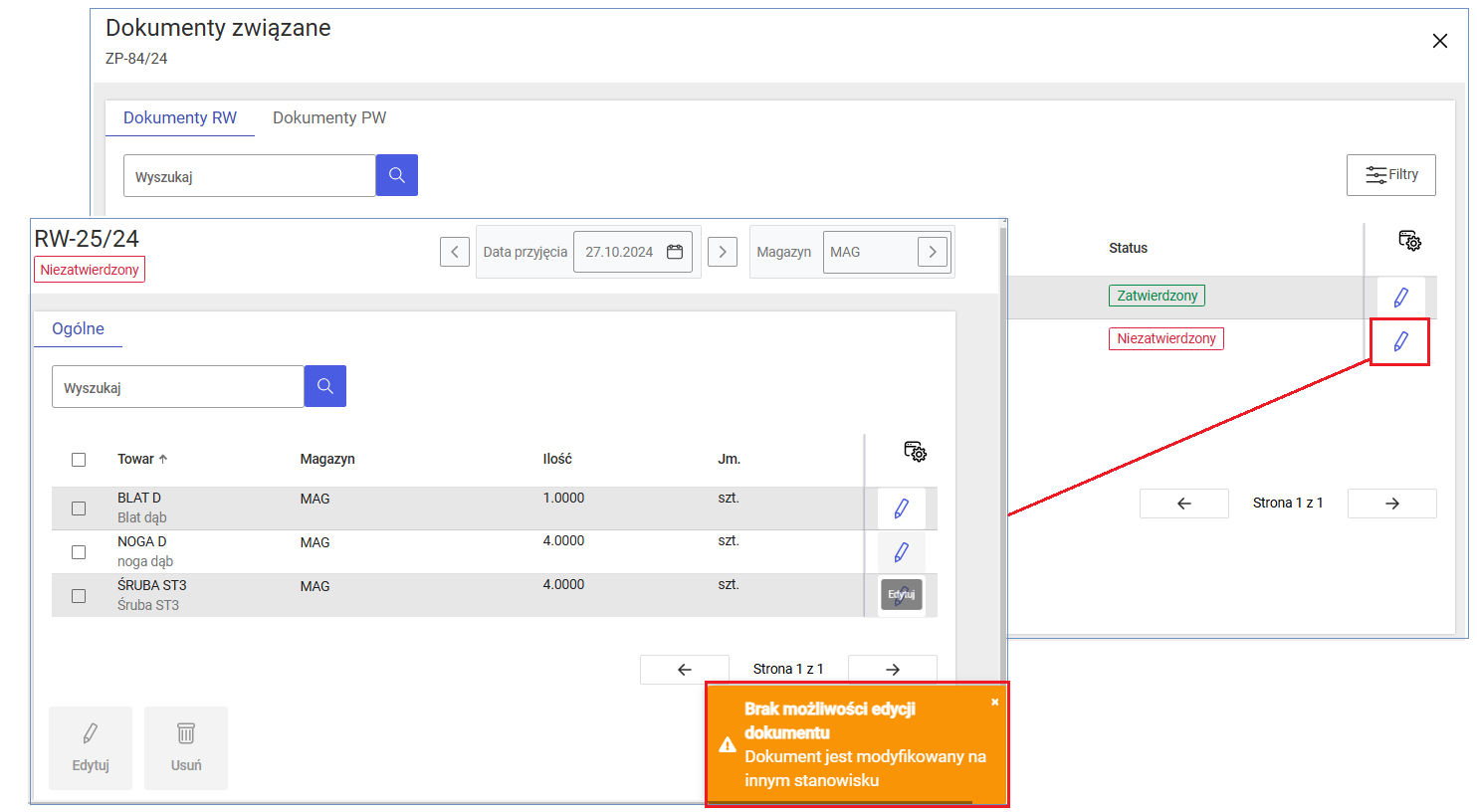1477x812 pixels.
Task: Click quantity 4.0000 in NOGA D row
Action: point(563,540)
